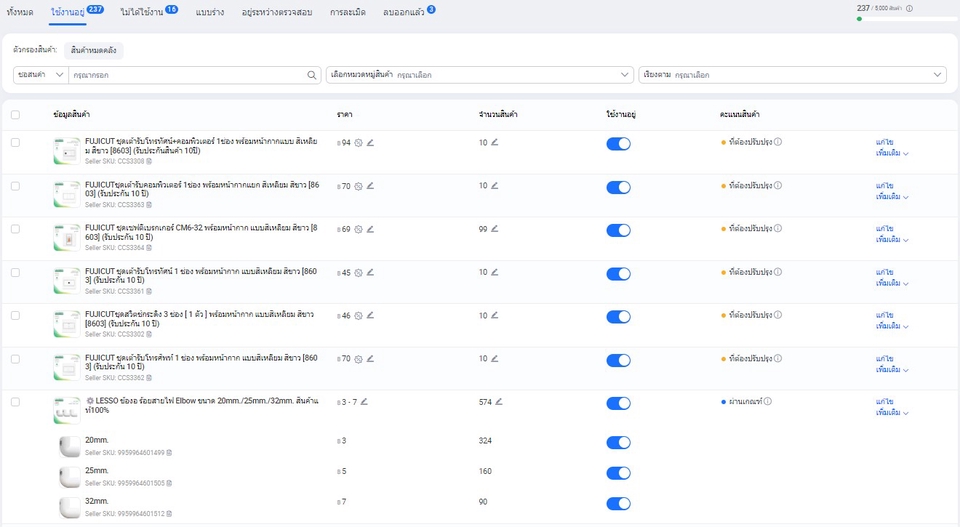Image resolution: width=960 pixels, height=527 pixels.
Task: Click แก้ไข link for SKU CCS3361
Action: point(884,272)
